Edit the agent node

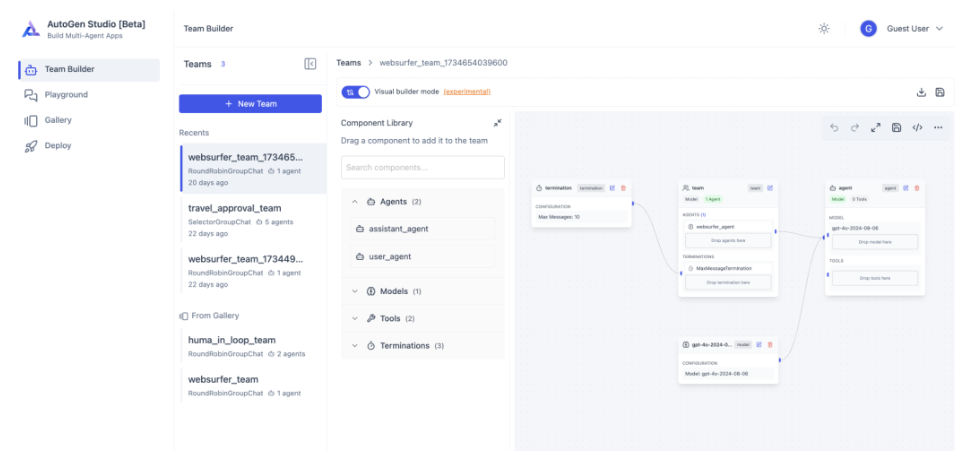(906, 188)
